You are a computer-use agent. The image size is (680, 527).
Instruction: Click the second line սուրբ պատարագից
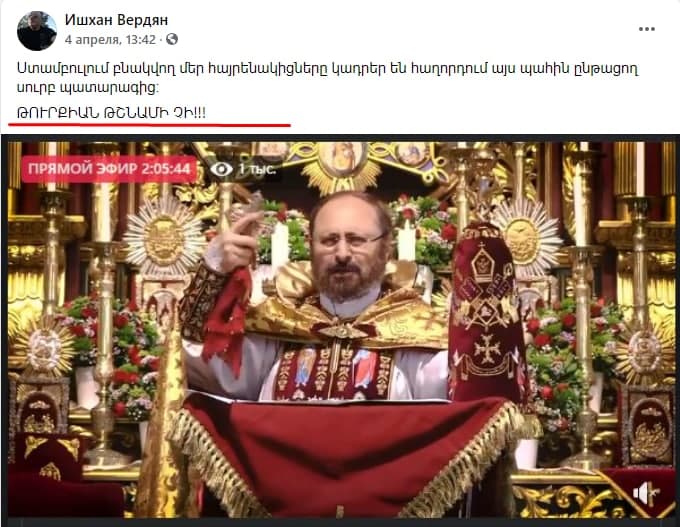pos(88,88)
